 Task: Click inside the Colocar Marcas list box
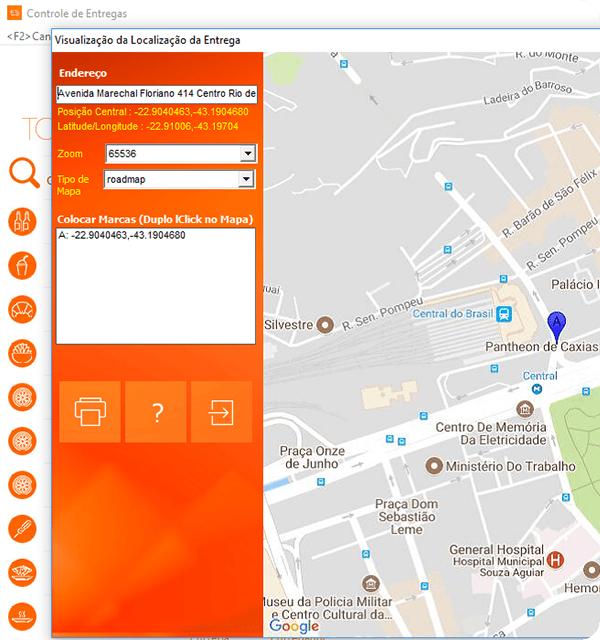point(156,286)
